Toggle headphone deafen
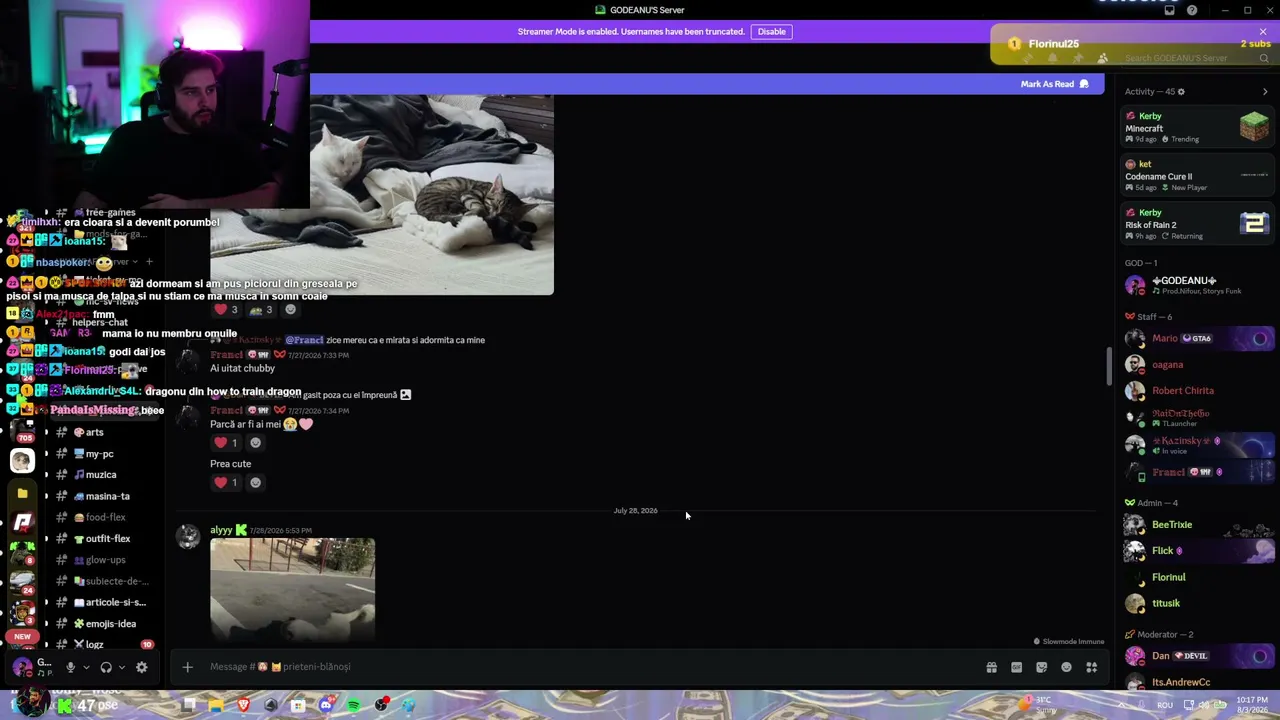This screenshot has width=1280, height=720. click(x=105, y=667)
